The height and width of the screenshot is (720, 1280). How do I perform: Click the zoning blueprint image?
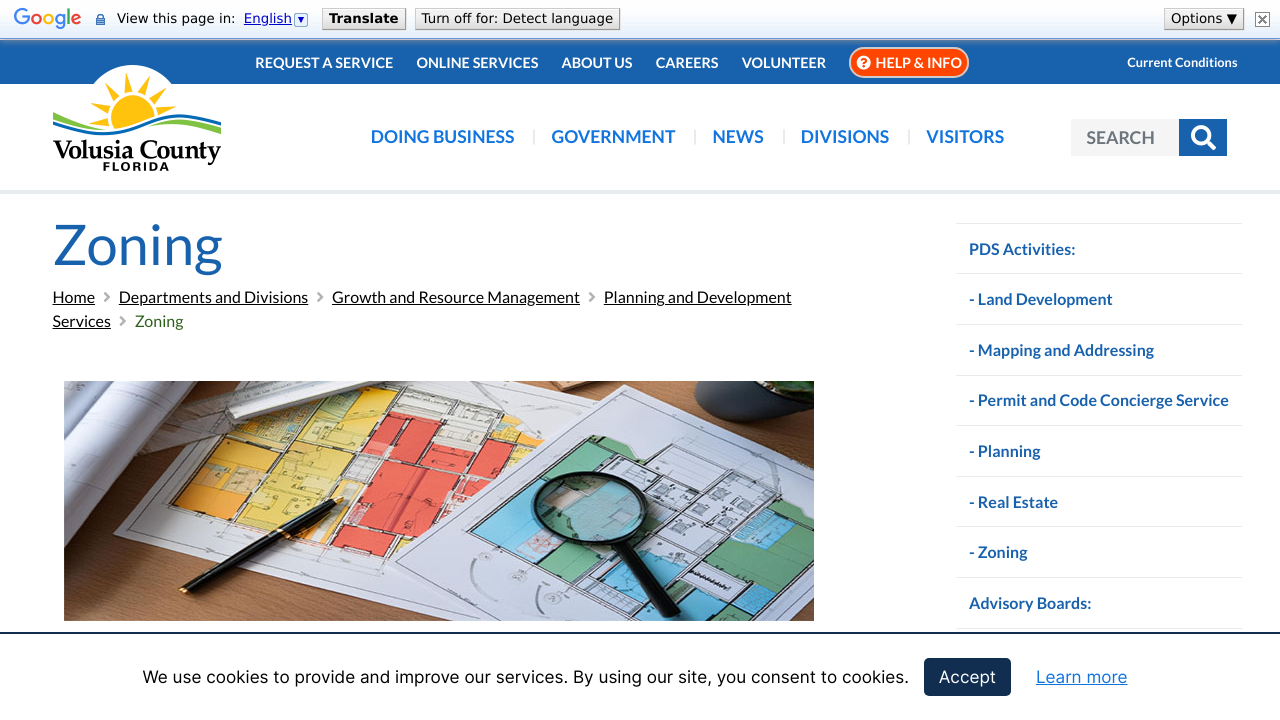(x=439, y=501)
